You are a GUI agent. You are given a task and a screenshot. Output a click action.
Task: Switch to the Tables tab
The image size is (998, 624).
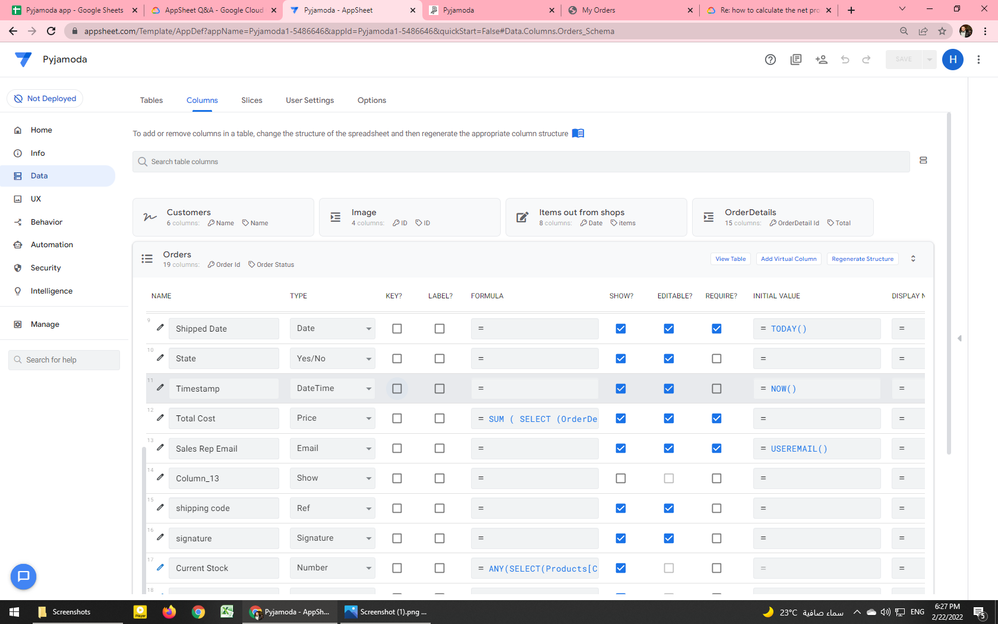tap(151, 100)
